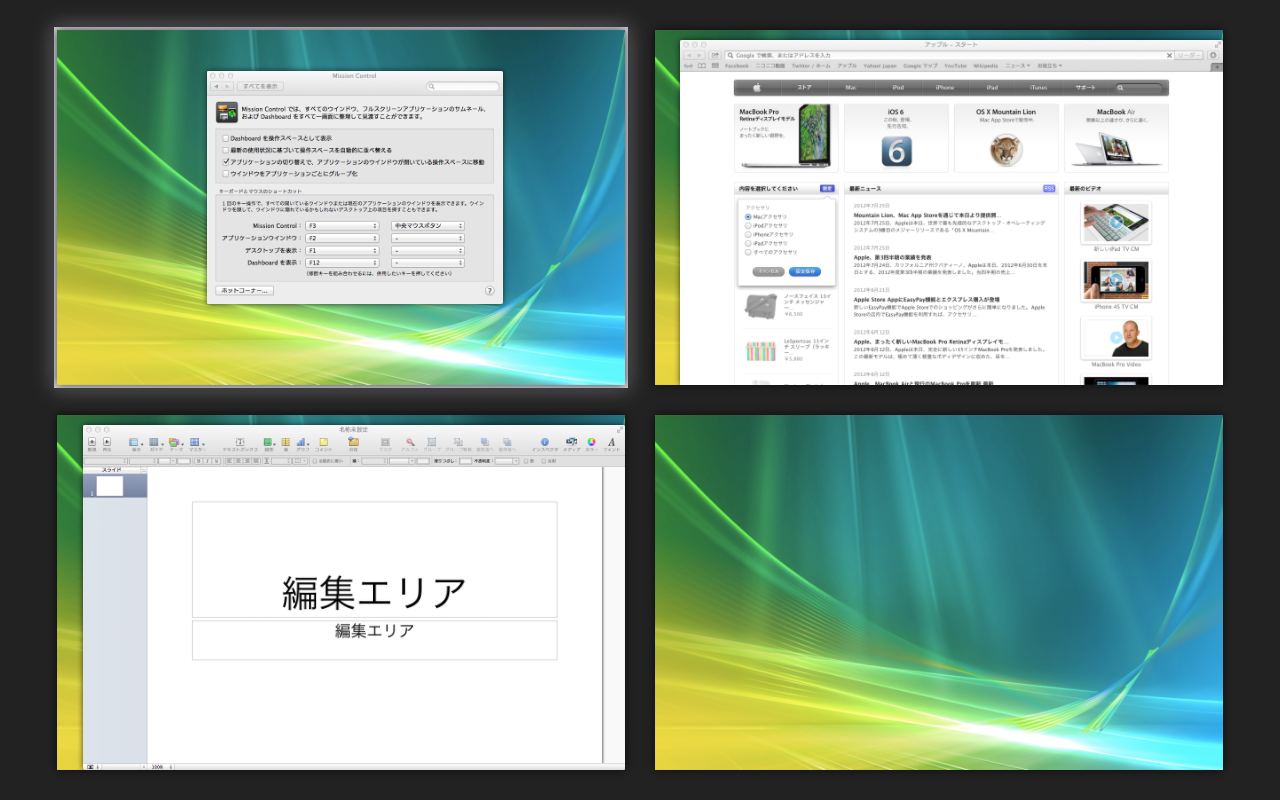Click the Wikipedia bookmark in Safari

click(x=985, y=66)
